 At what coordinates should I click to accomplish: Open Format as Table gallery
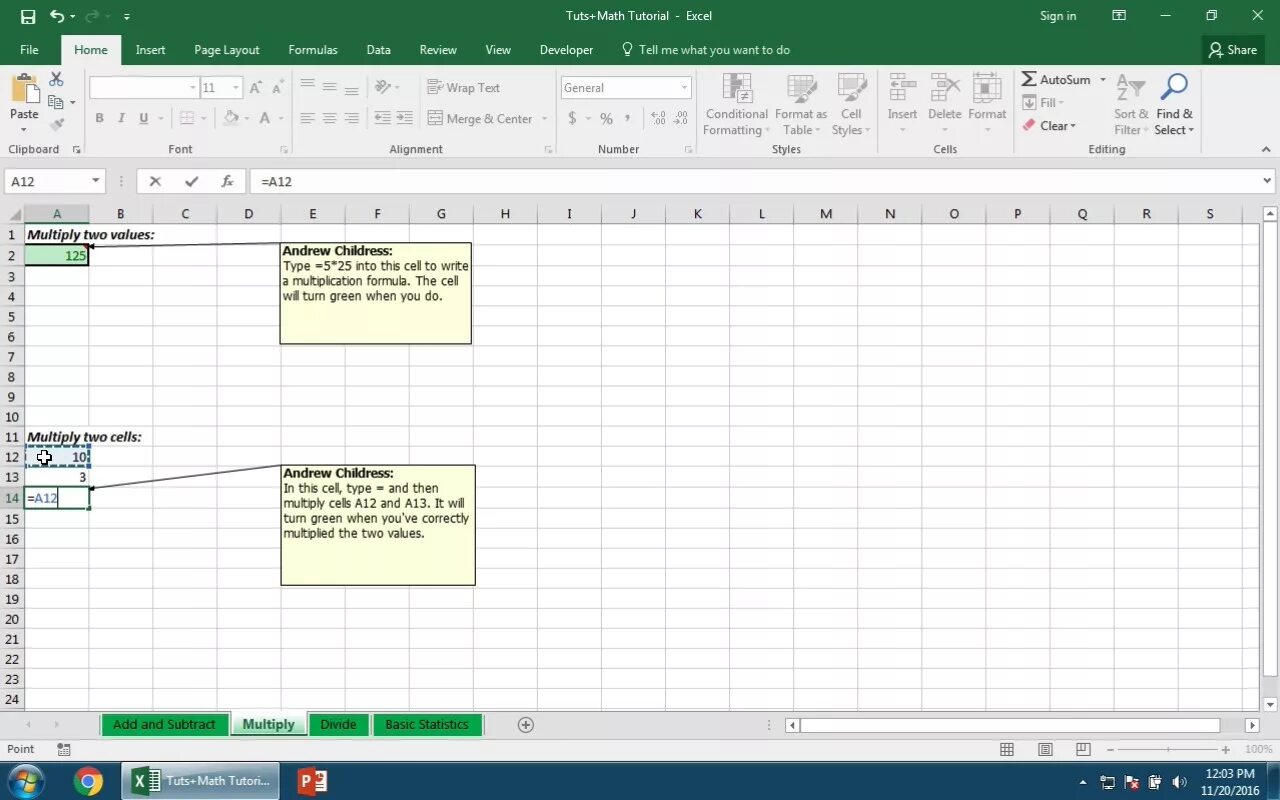pyautogui.click(x=800, y=105)
